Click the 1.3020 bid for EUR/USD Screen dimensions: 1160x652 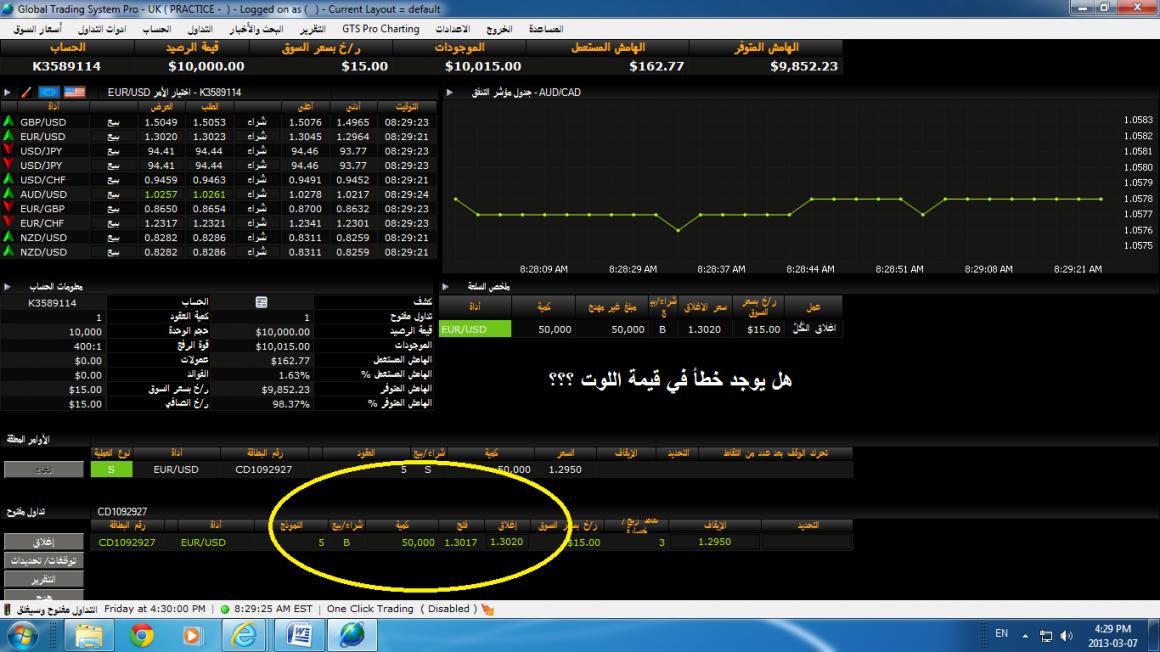click(x=161, y=136)
